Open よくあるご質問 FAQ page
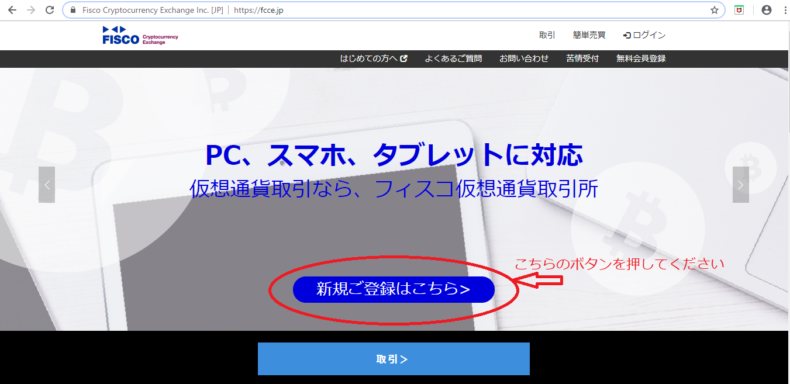Image resolution: width=790 pixels, height=384 pixels. [453, 58]
